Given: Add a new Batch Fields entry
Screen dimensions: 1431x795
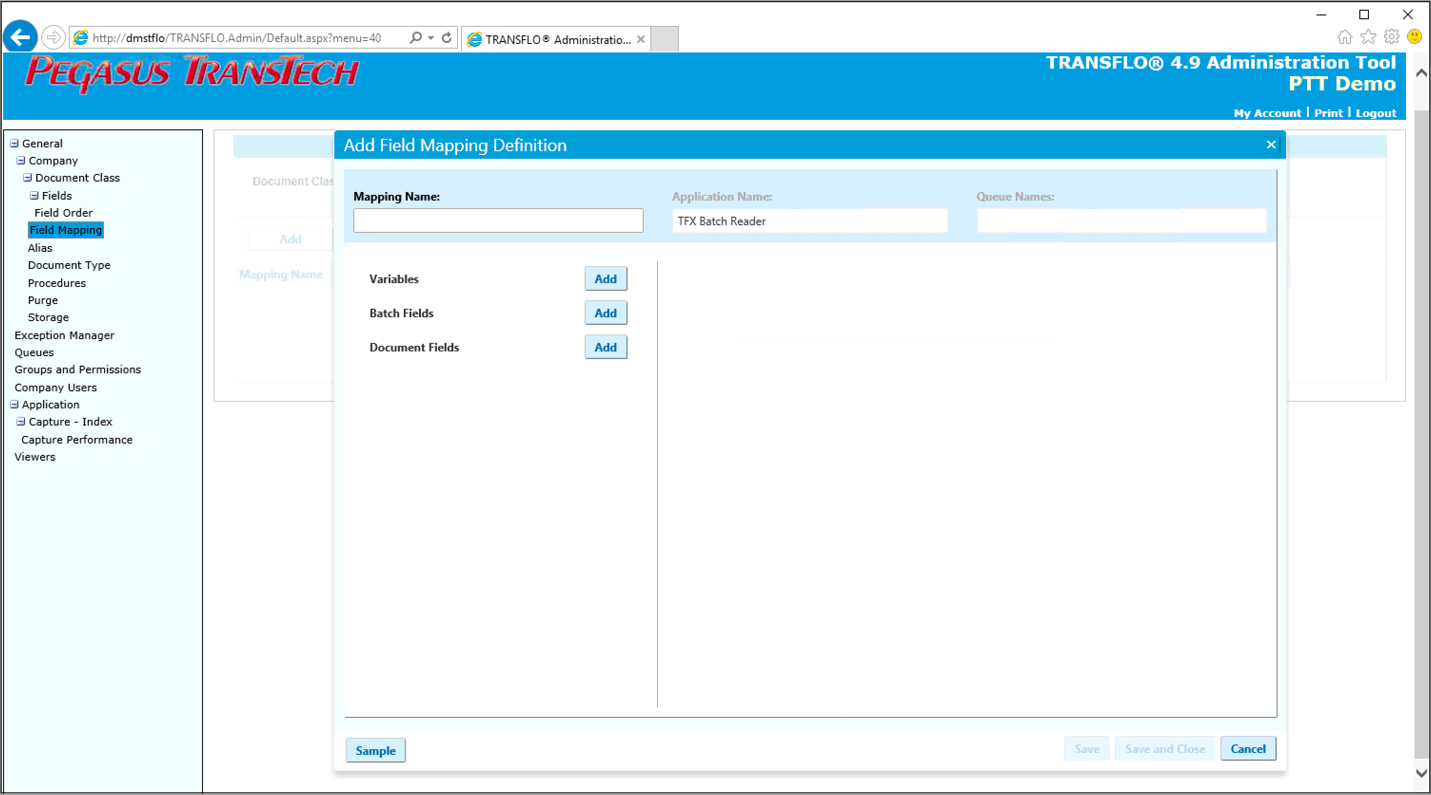Looking at the screenshot, I should 605,313.
